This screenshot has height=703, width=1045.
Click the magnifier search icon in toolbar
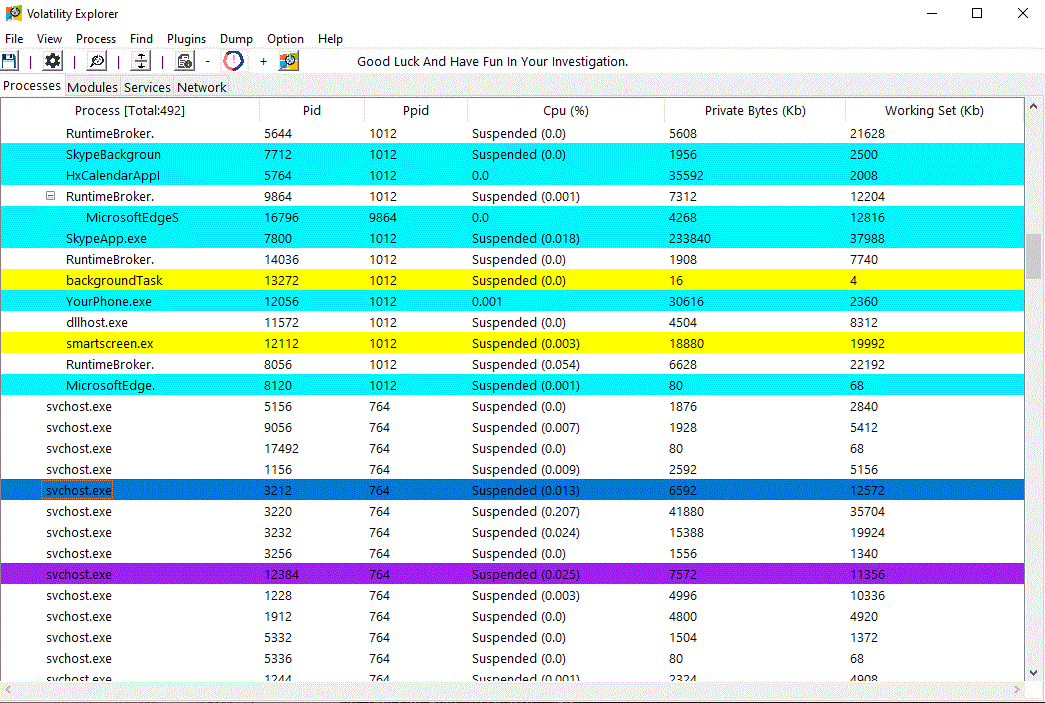(x=95, y=60)
